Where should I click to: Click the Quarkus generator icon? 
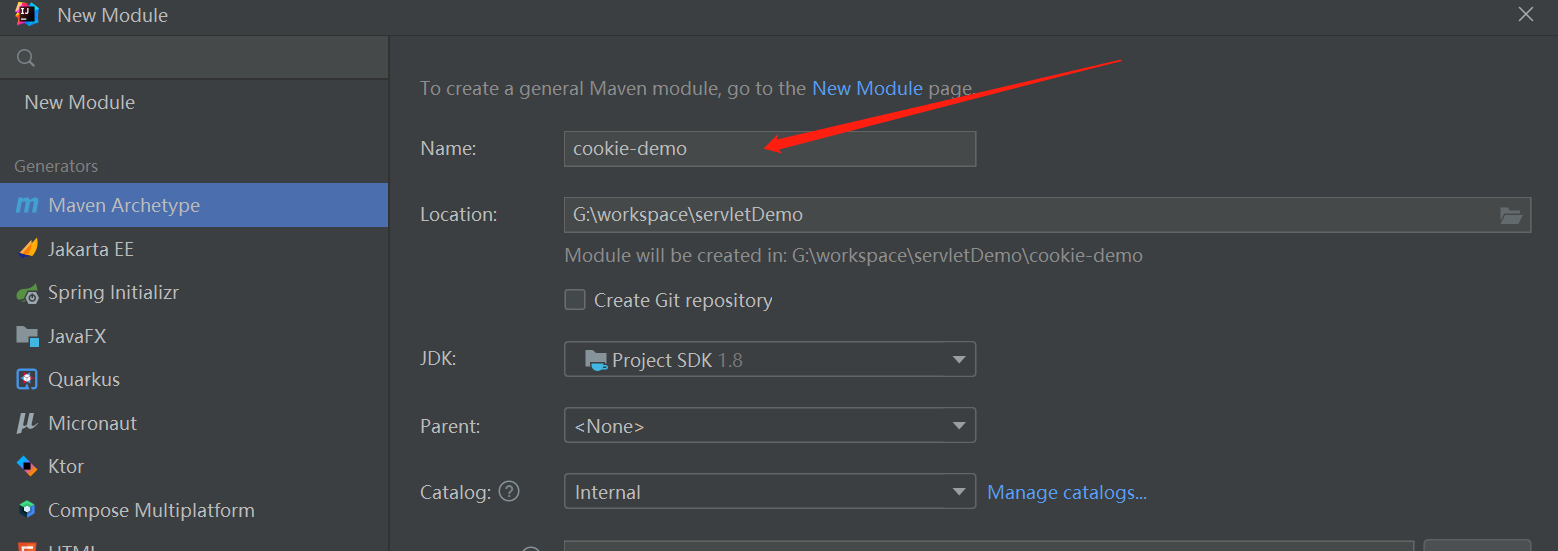[x=28, y=380]
